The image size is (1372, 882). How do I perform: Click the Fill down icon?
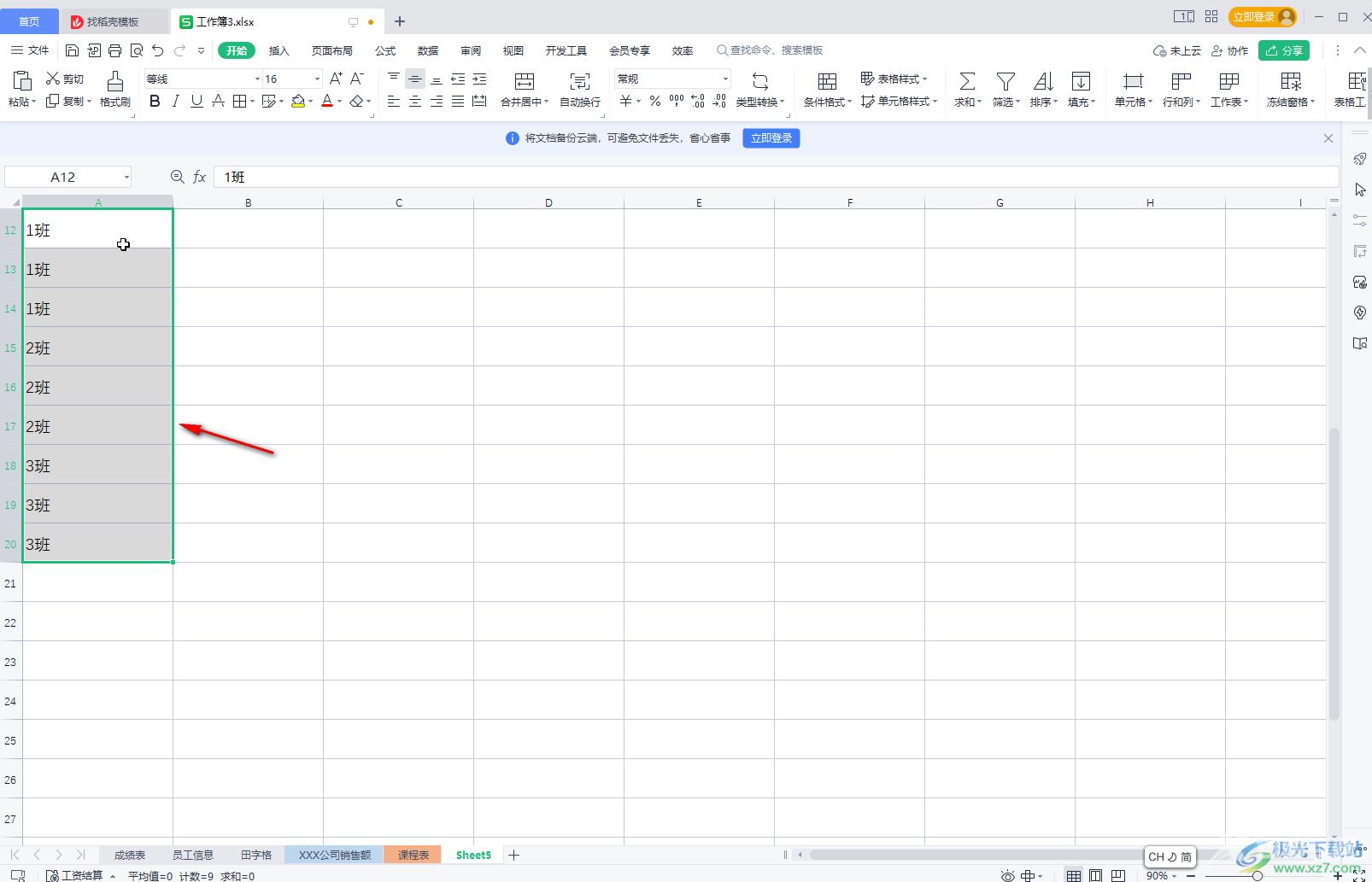pos(1081,81)
